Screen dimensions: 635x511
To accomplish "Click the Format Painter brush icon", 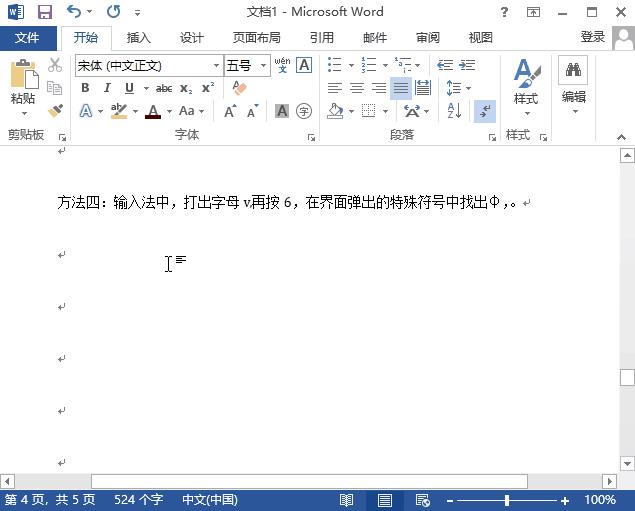I will [x=55, y=110].
